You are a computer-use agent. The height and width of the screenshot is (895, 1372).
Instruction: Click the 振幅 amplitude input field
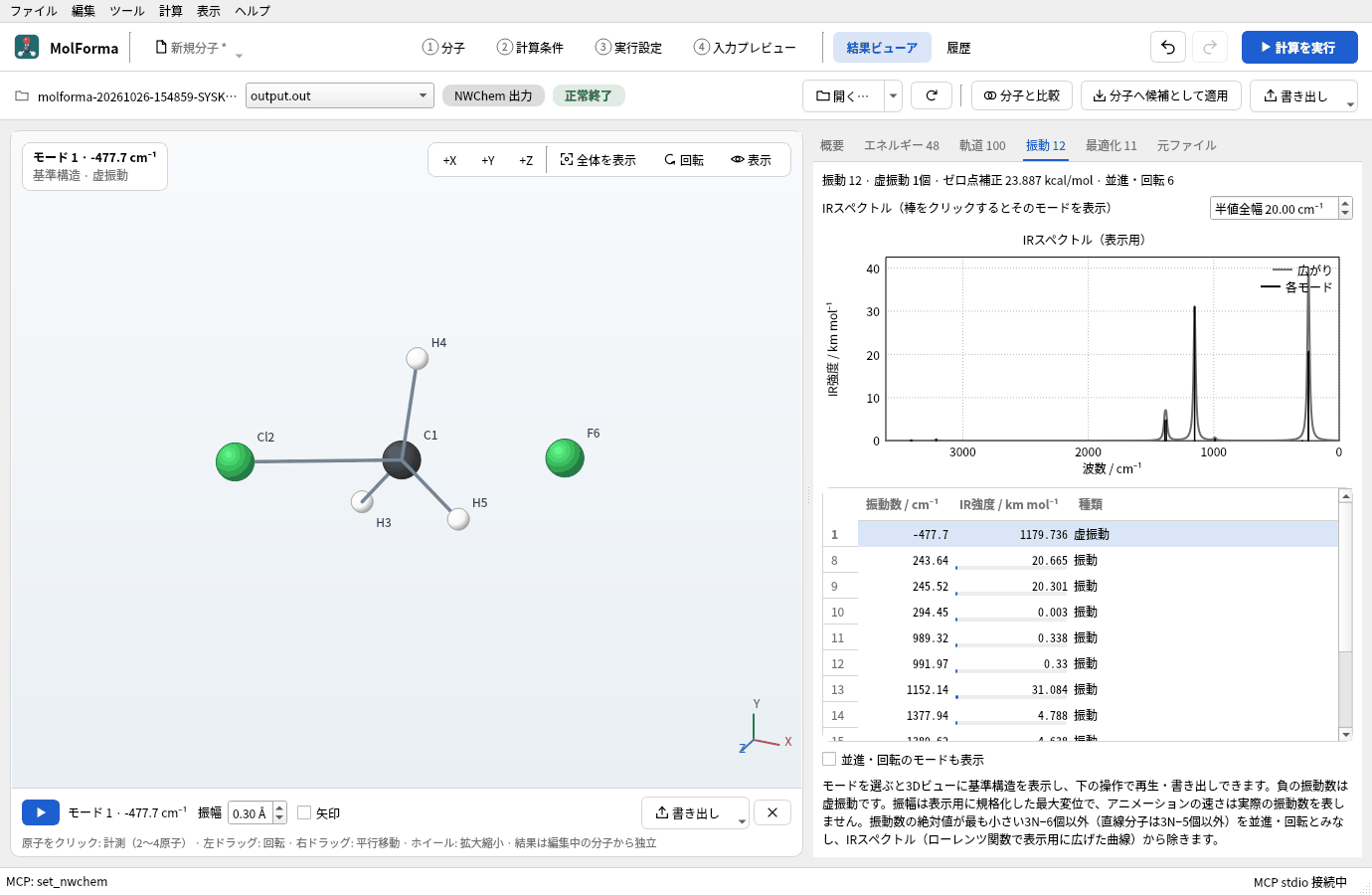pyautogui.click(x=251, y=813)
